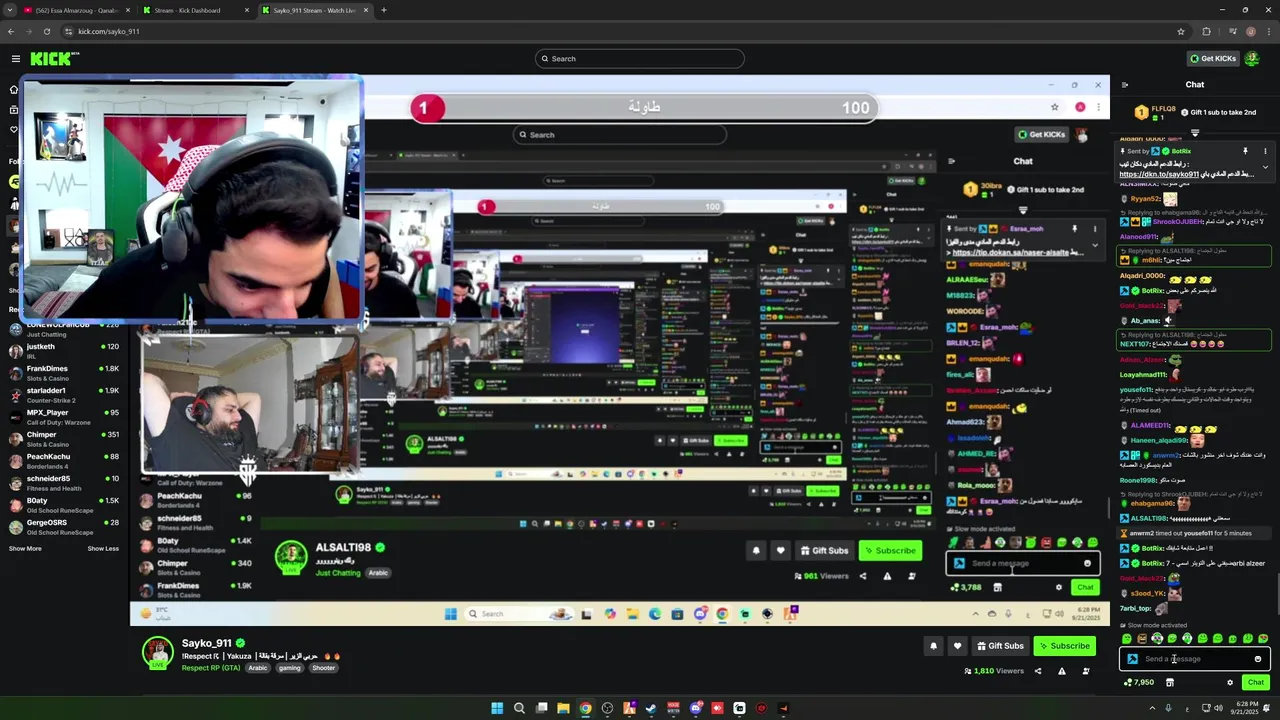Click Show Less in recommended channels
Viewport: 1280px width, 720px height.
[103, 548]
